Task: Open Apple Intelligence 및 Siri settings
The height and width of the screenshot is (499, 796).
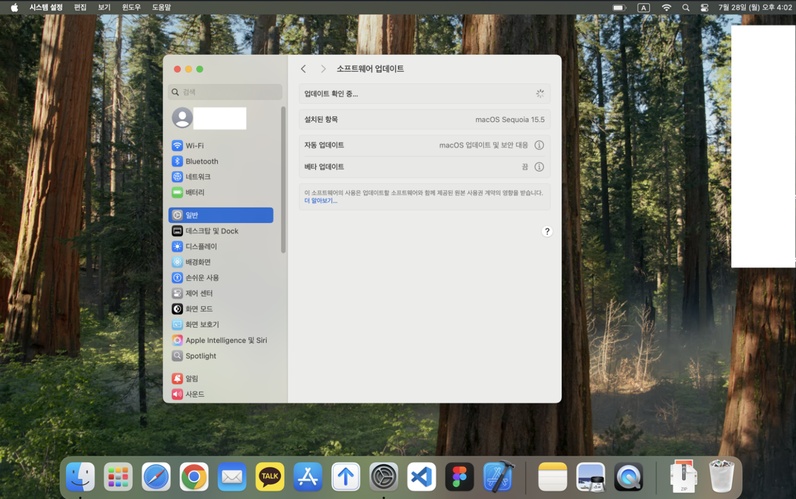Action: pos(225,340)
